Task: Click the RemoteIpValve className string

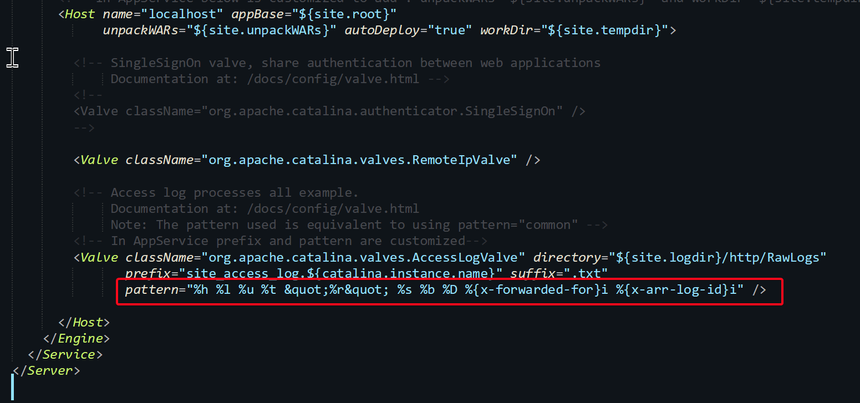Action: coord(360,160)
